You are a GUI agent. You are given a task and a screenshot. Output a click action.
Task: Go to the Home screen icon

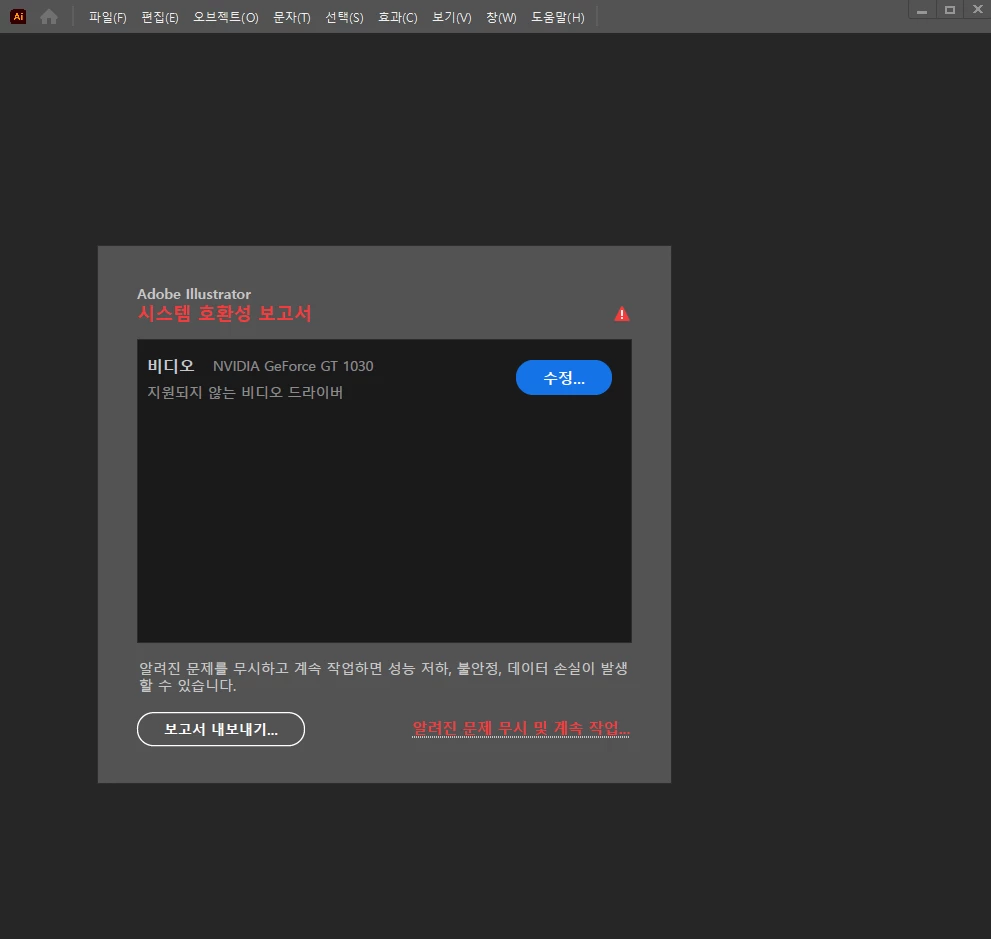[x=49, y=17]
